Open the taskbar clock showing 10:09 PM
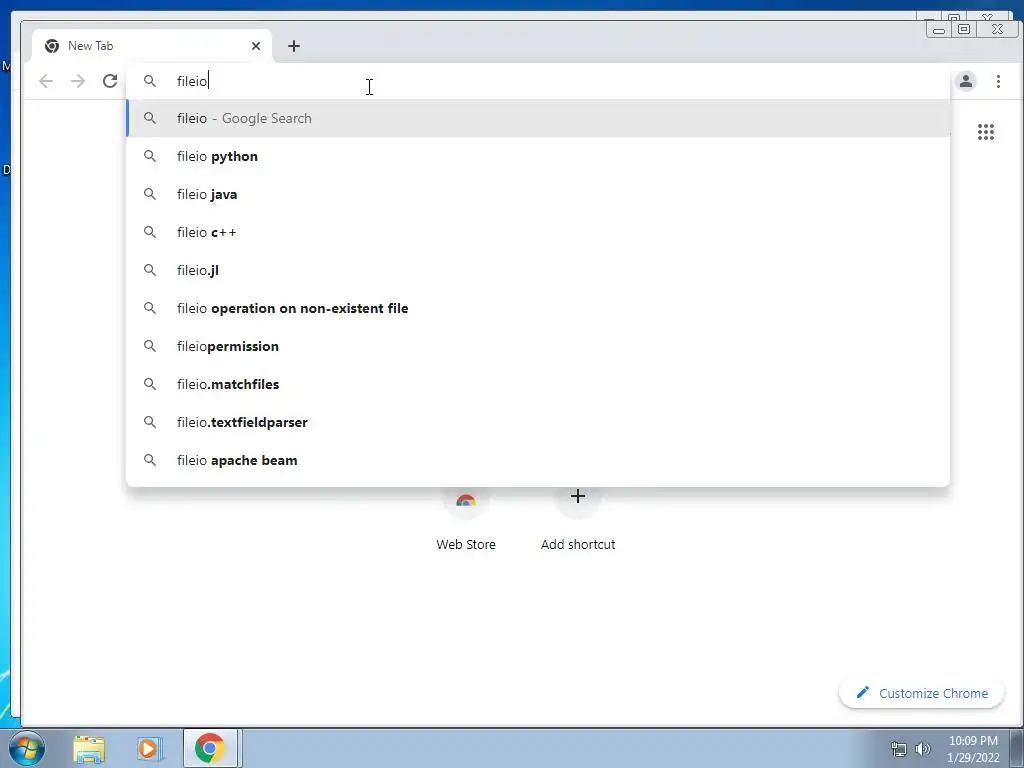The height and width of the screenshot is (768, 1024). click(973, 748)
